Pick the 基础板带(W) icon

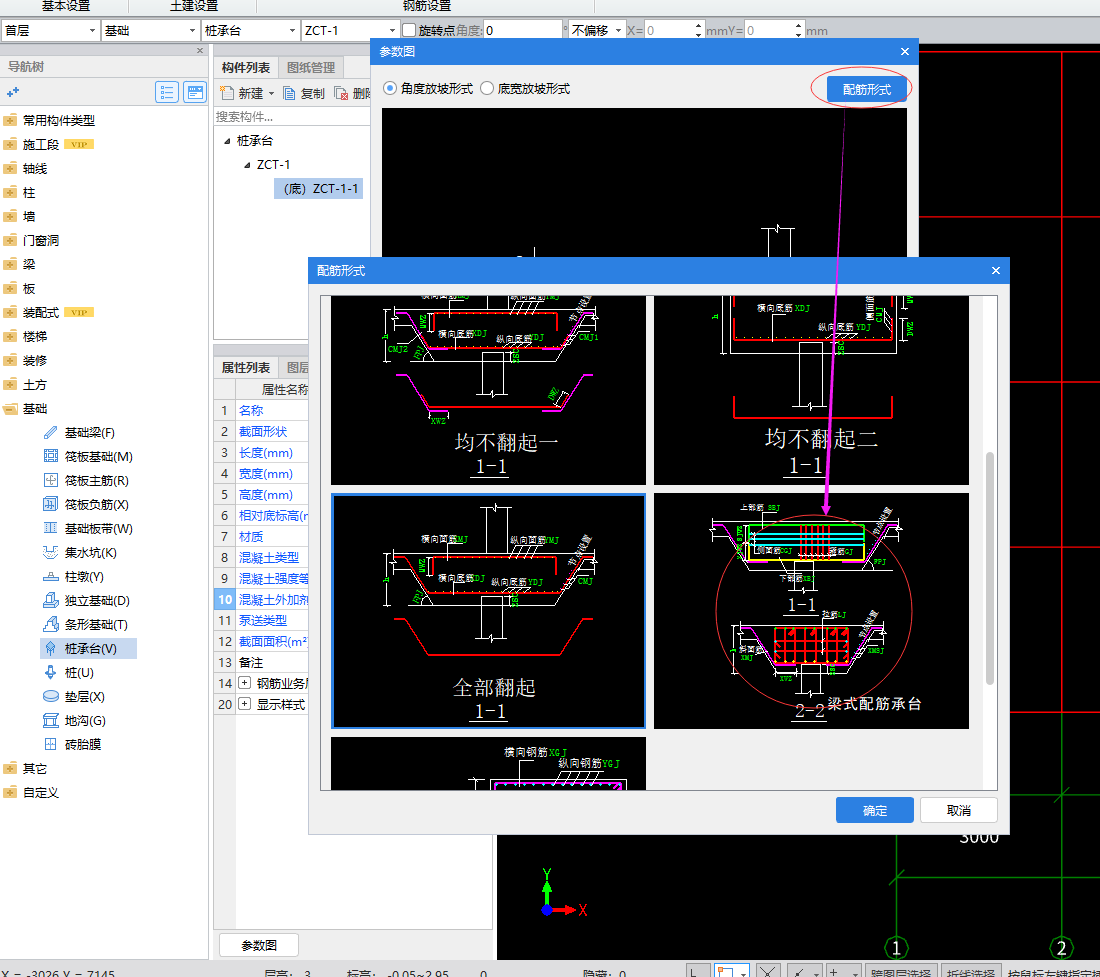click(51, 528)
